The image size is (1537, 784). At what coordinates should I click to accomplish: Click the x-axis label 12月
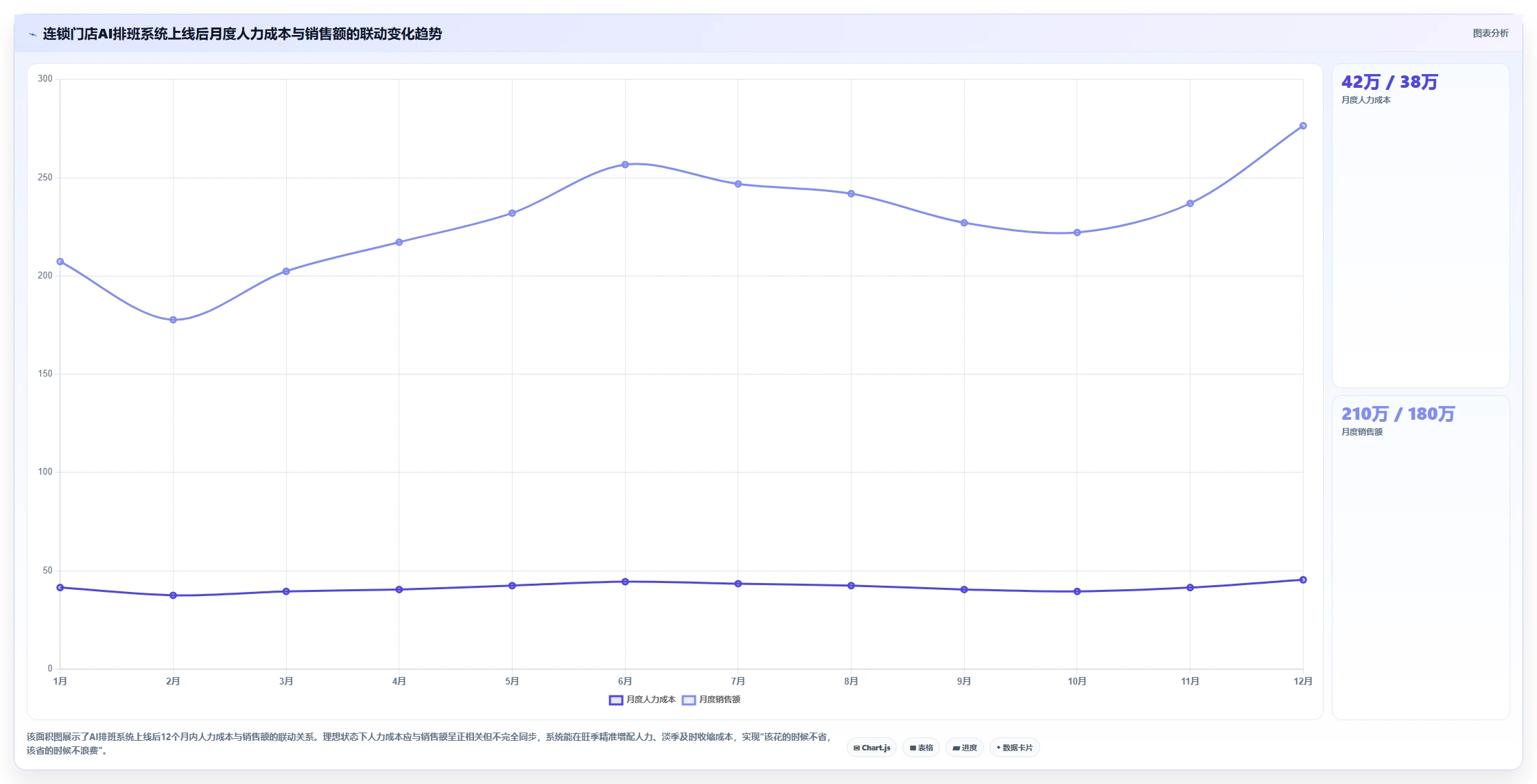1303,681
